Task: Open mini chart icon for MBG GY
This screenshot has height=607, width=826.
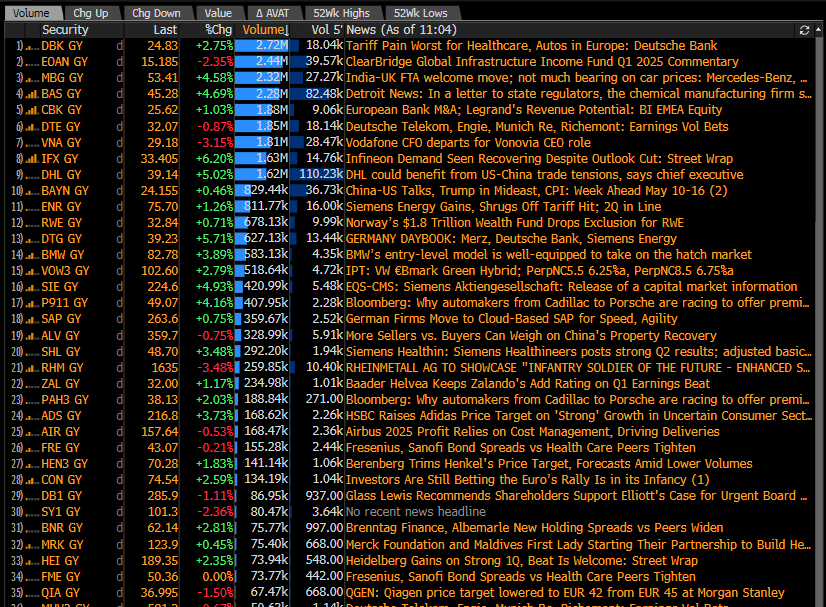Action: click(32, 78)
